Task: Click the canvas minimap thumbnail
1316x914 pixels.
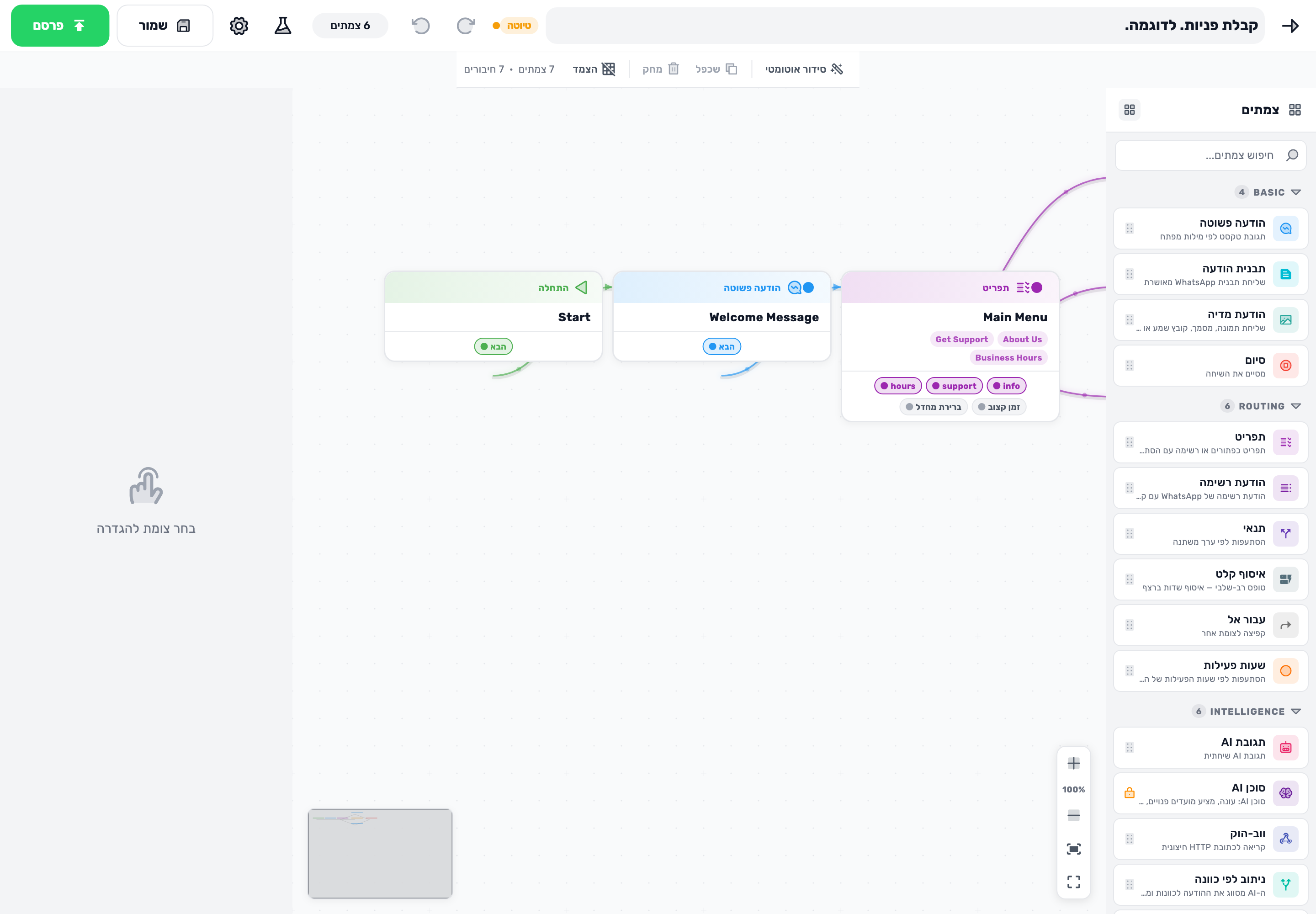Action: 380,853
